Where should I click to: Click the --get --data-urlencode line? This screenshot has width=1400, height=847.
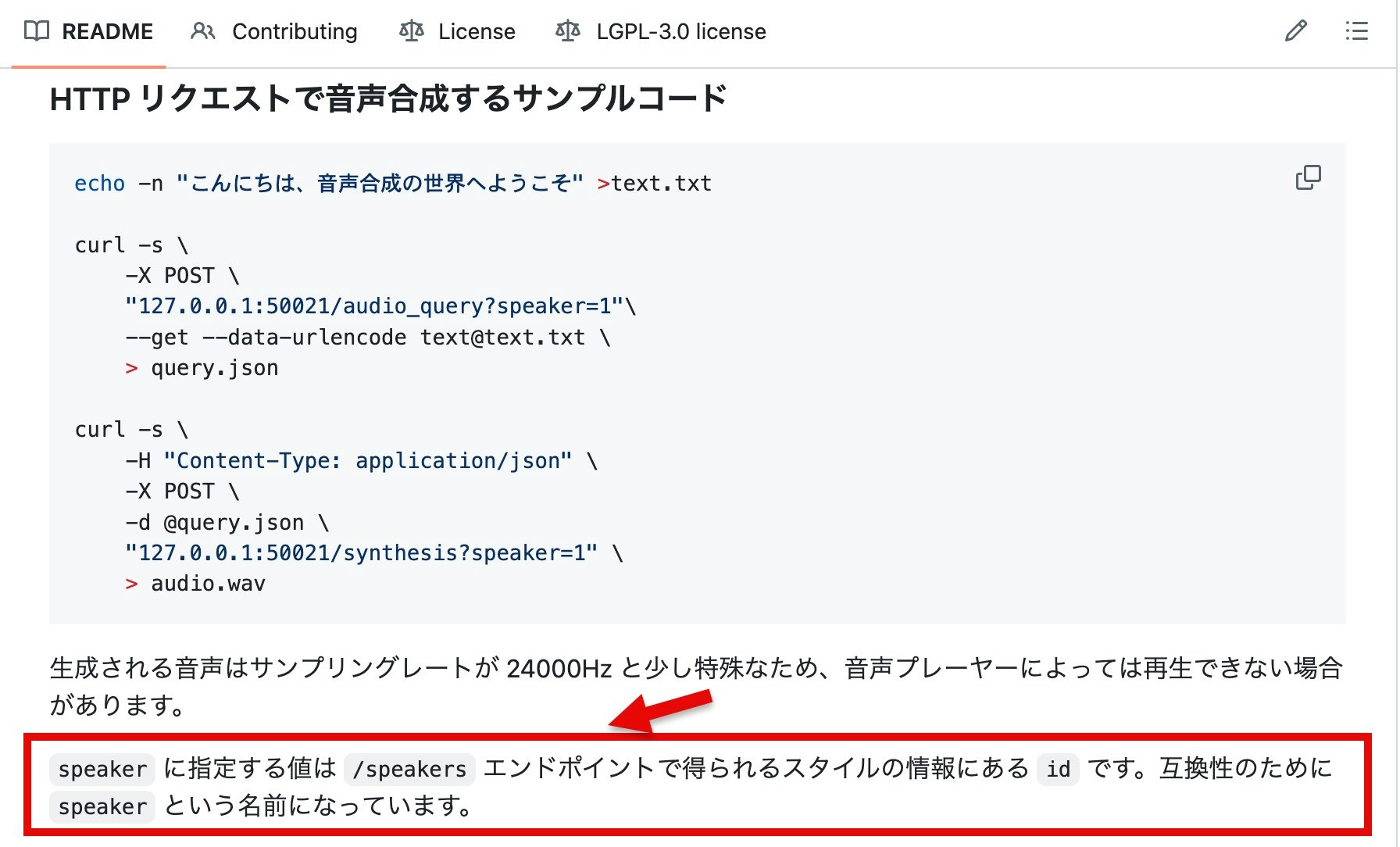[x=368, y=338]
